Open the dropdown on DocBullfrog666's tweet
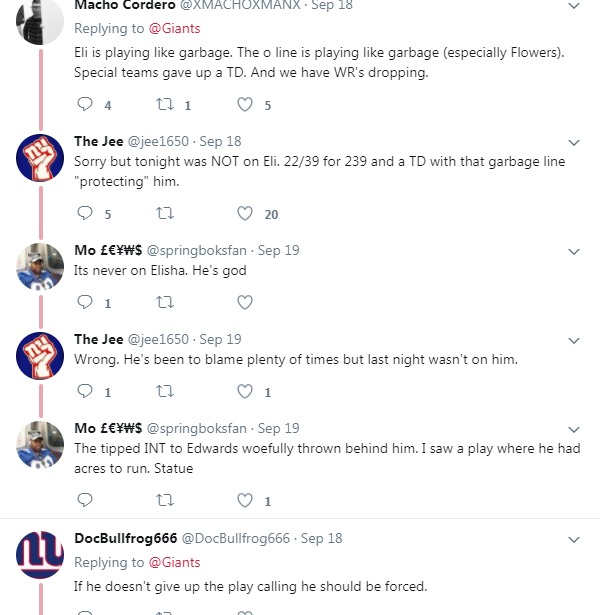 click(x=574, y=539)
